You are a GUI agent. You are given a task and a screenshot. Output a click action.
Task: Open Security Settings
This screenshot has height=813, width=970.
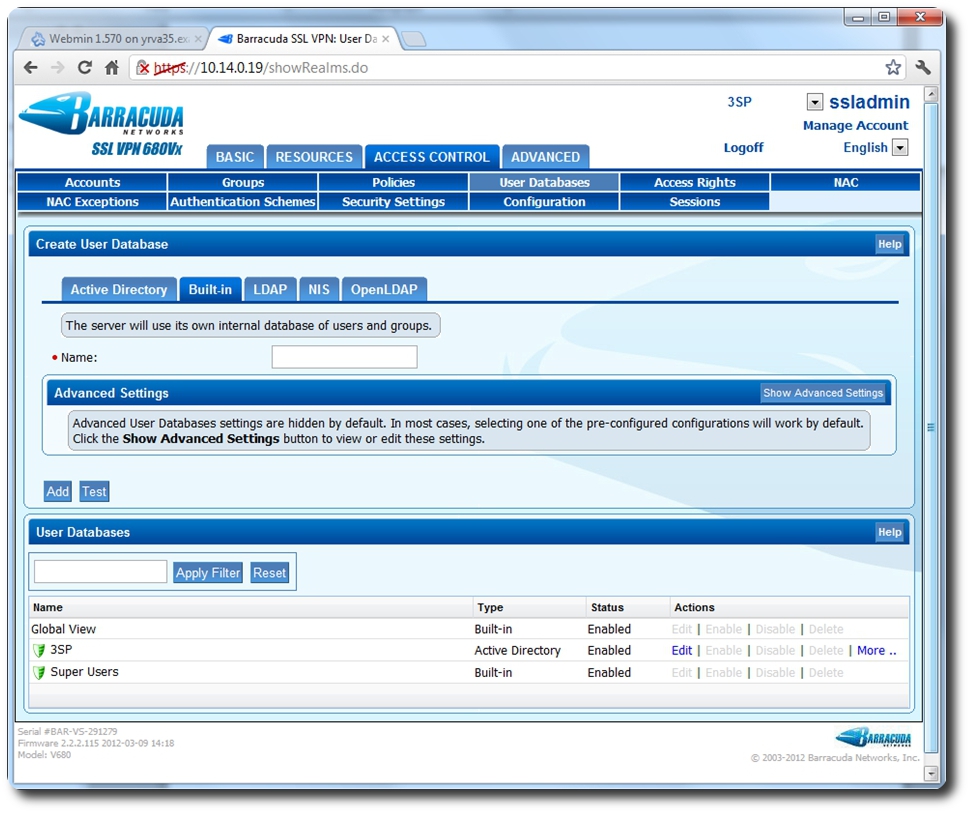pos(393,202)
